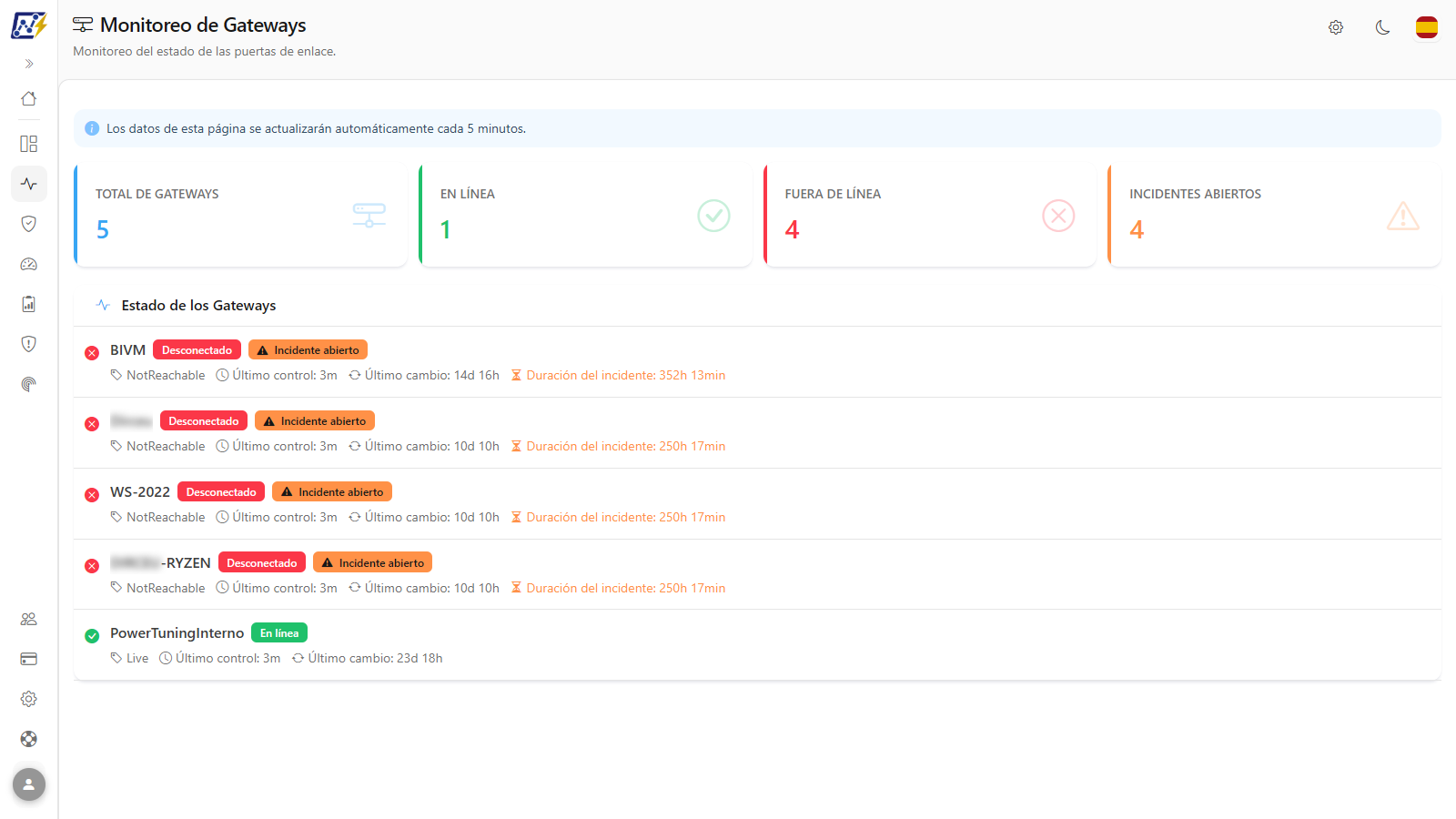Open the users icon in sidebar
This screenshot has height=819, width=1456.
(x=29, y=619)
